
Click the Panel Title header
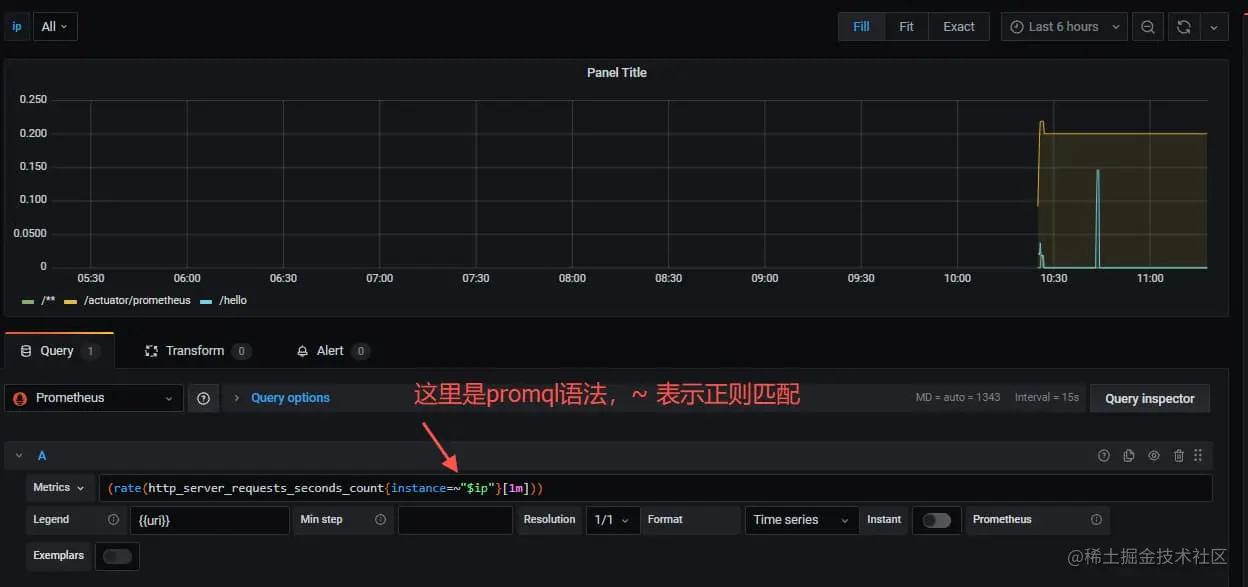click(617, 72)
